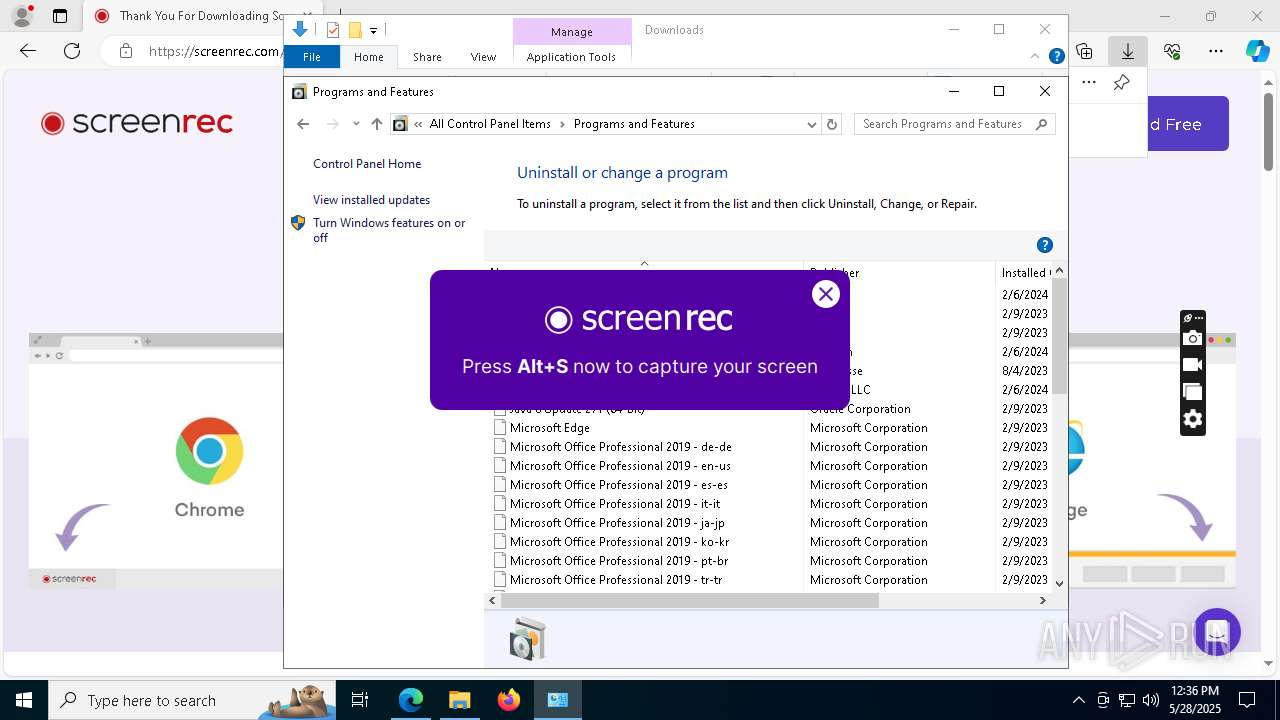Open Edge downloads toolbar icon

(1128, 51)
